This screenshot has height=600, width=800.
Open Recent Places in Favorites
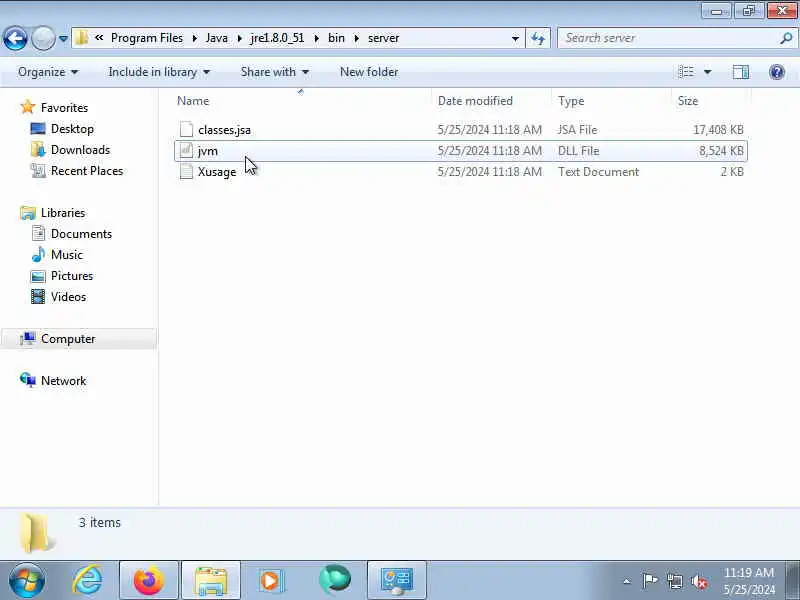[x=87, y=170]
